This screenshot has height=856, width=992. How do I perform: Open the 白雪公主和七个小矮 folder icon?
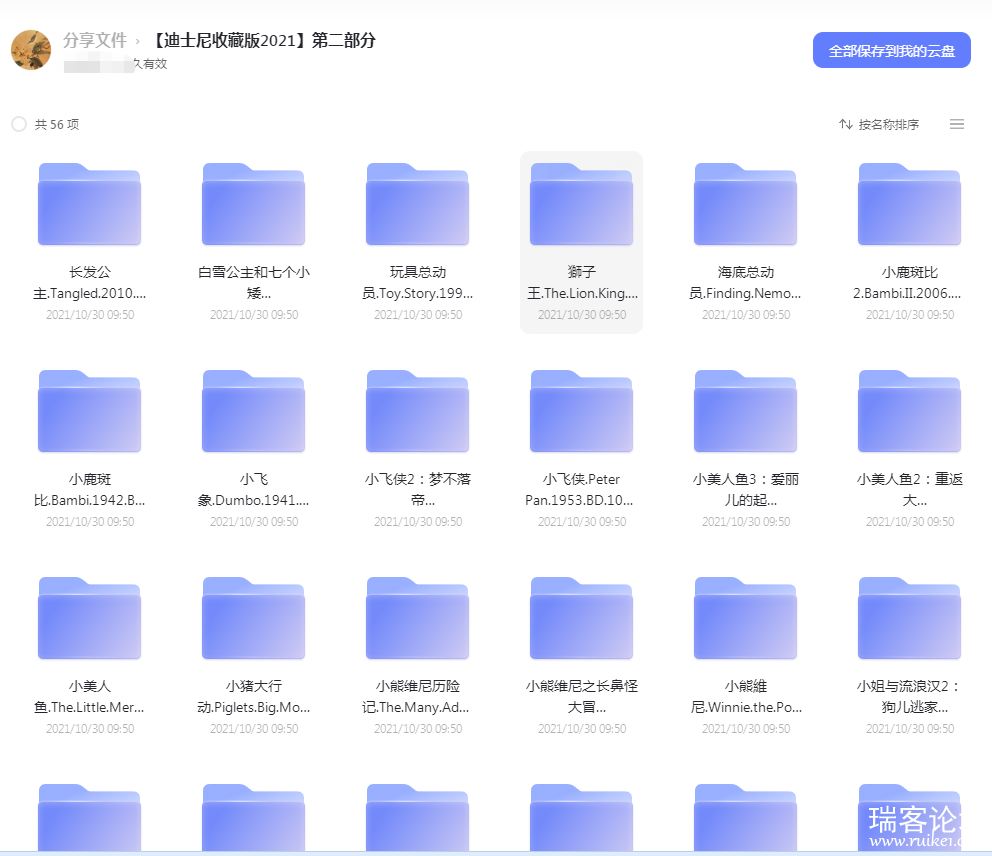[253, 204]
